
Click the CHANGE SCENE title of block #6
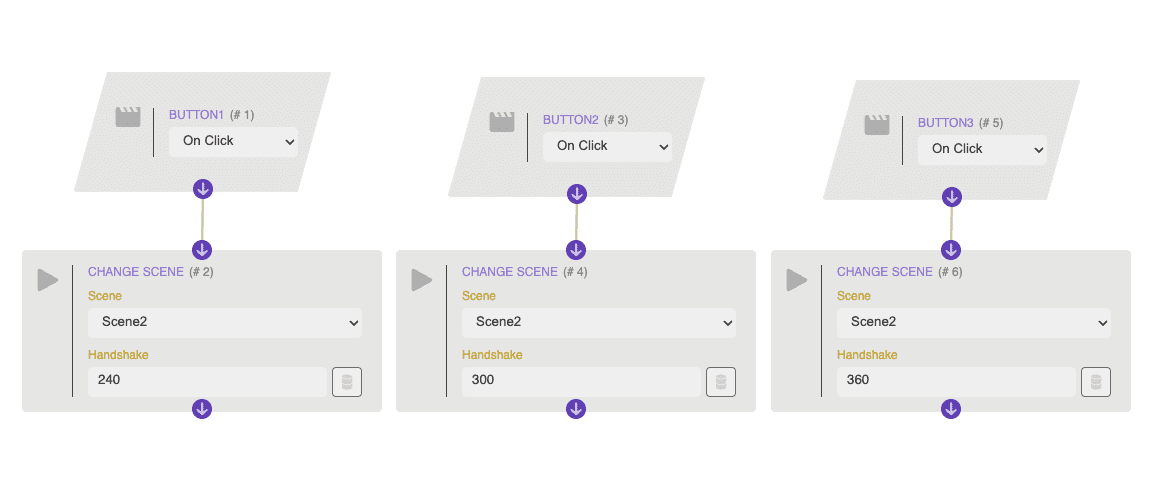click(884, 272)
